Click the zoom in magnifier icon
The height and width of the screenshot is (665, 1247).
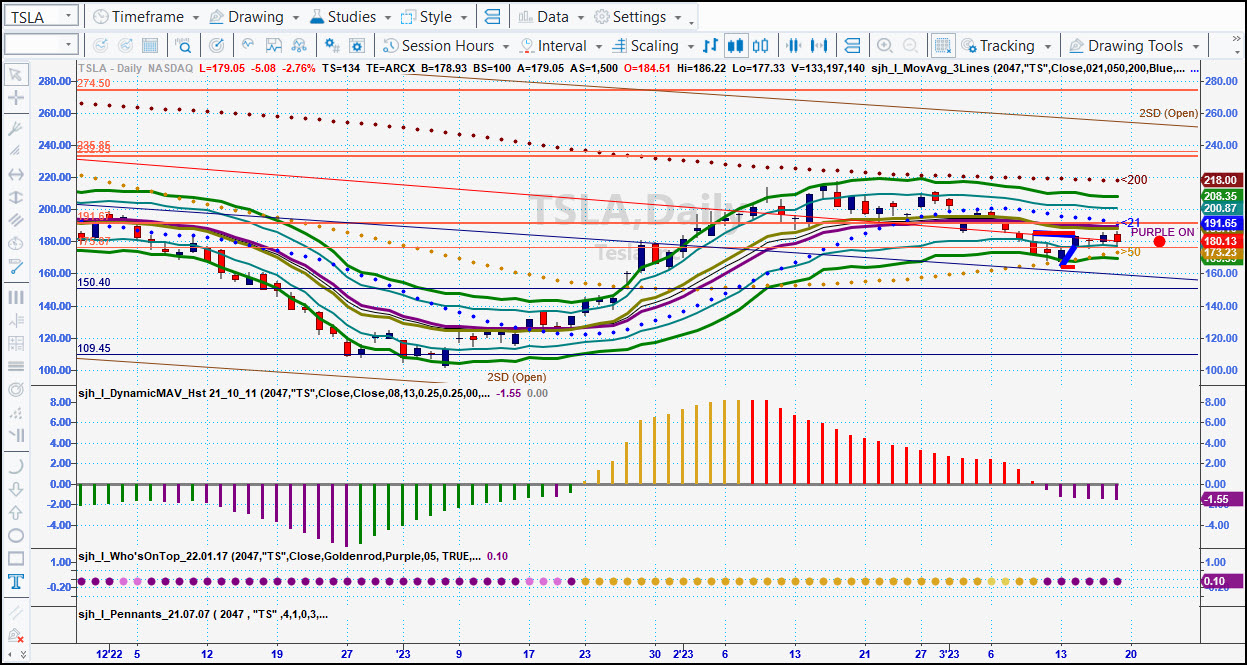click(885, 45)
